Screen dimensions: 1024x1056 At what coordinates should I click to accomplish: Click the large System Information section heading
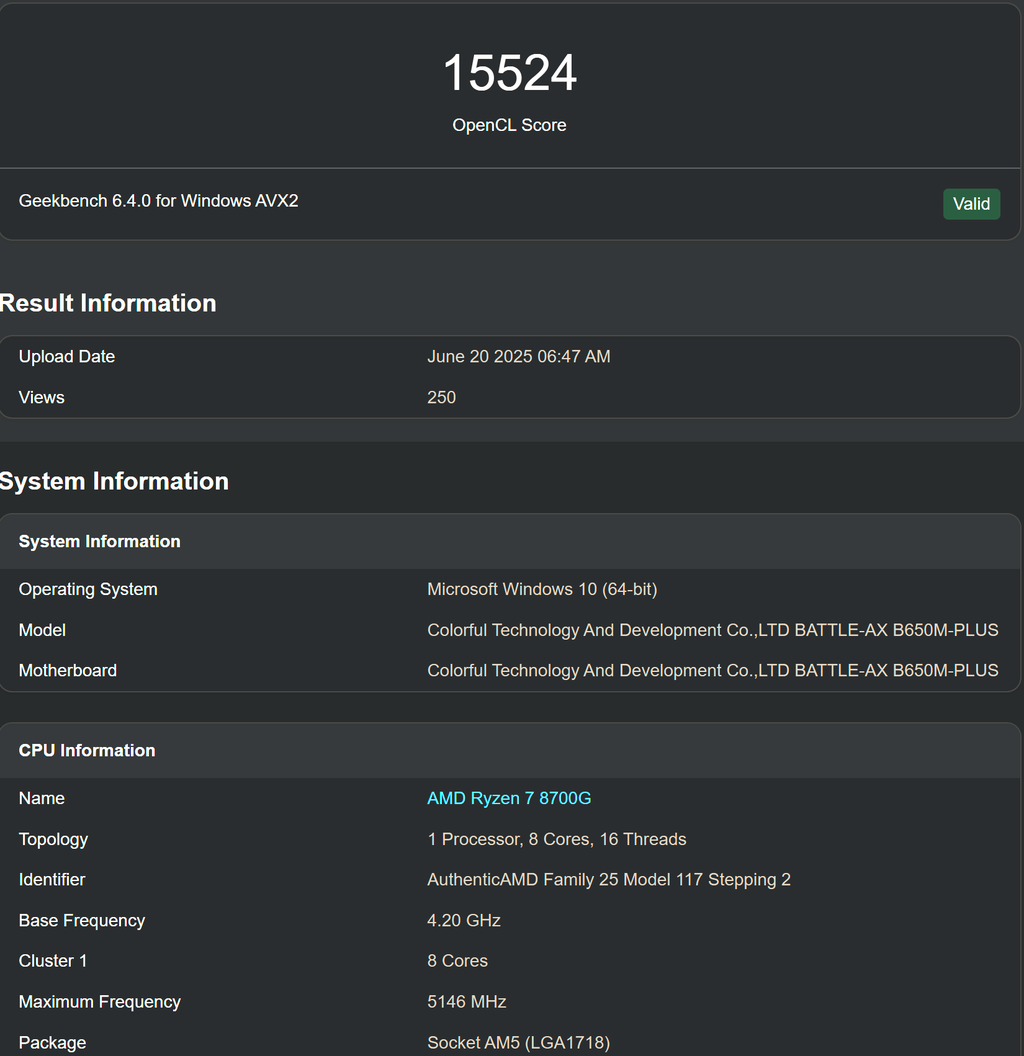coord(114,481)
